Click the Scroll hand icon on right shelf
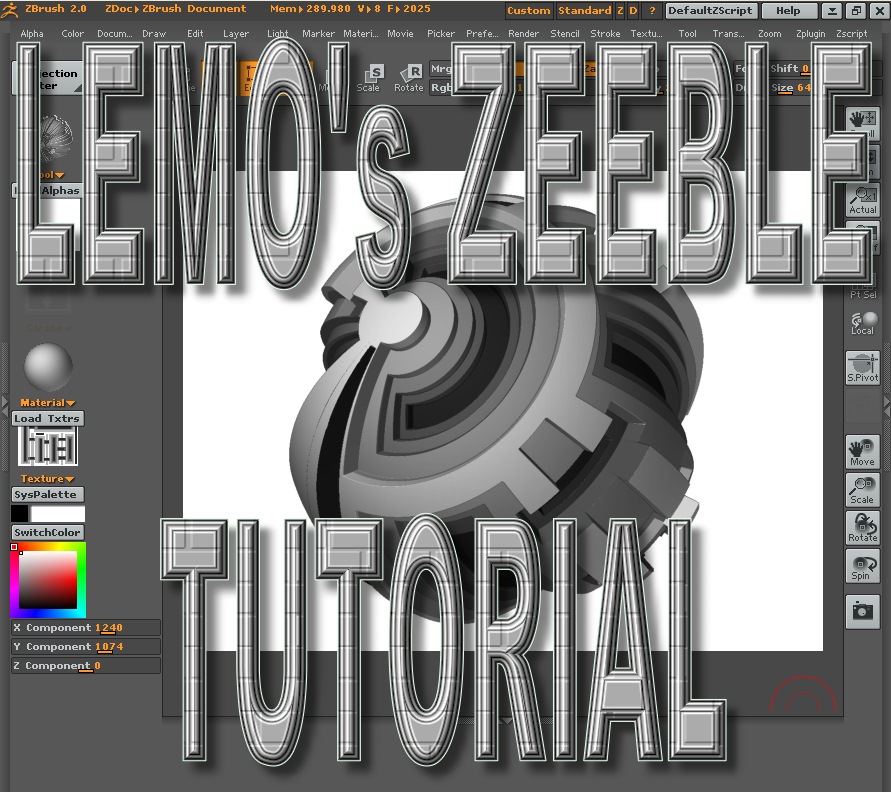 click(x=863, y=124)
